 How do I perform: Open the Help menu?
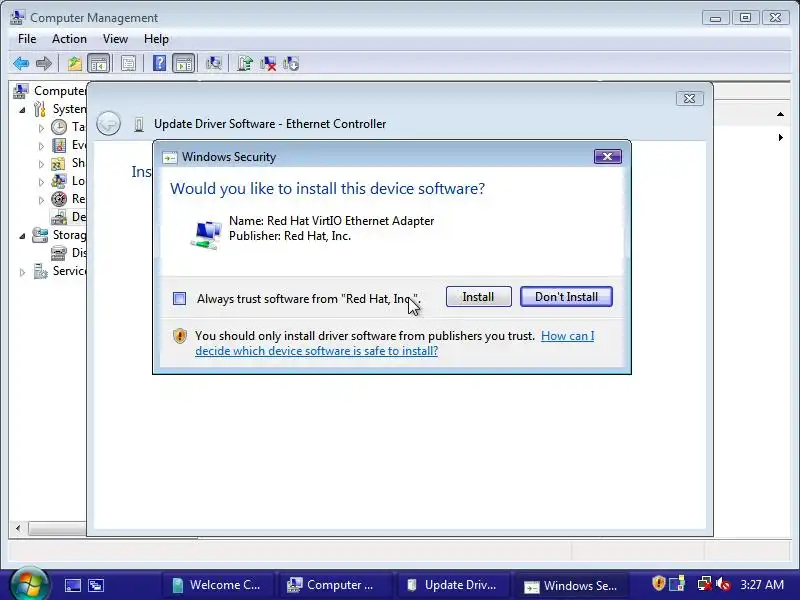pos(156,39)
